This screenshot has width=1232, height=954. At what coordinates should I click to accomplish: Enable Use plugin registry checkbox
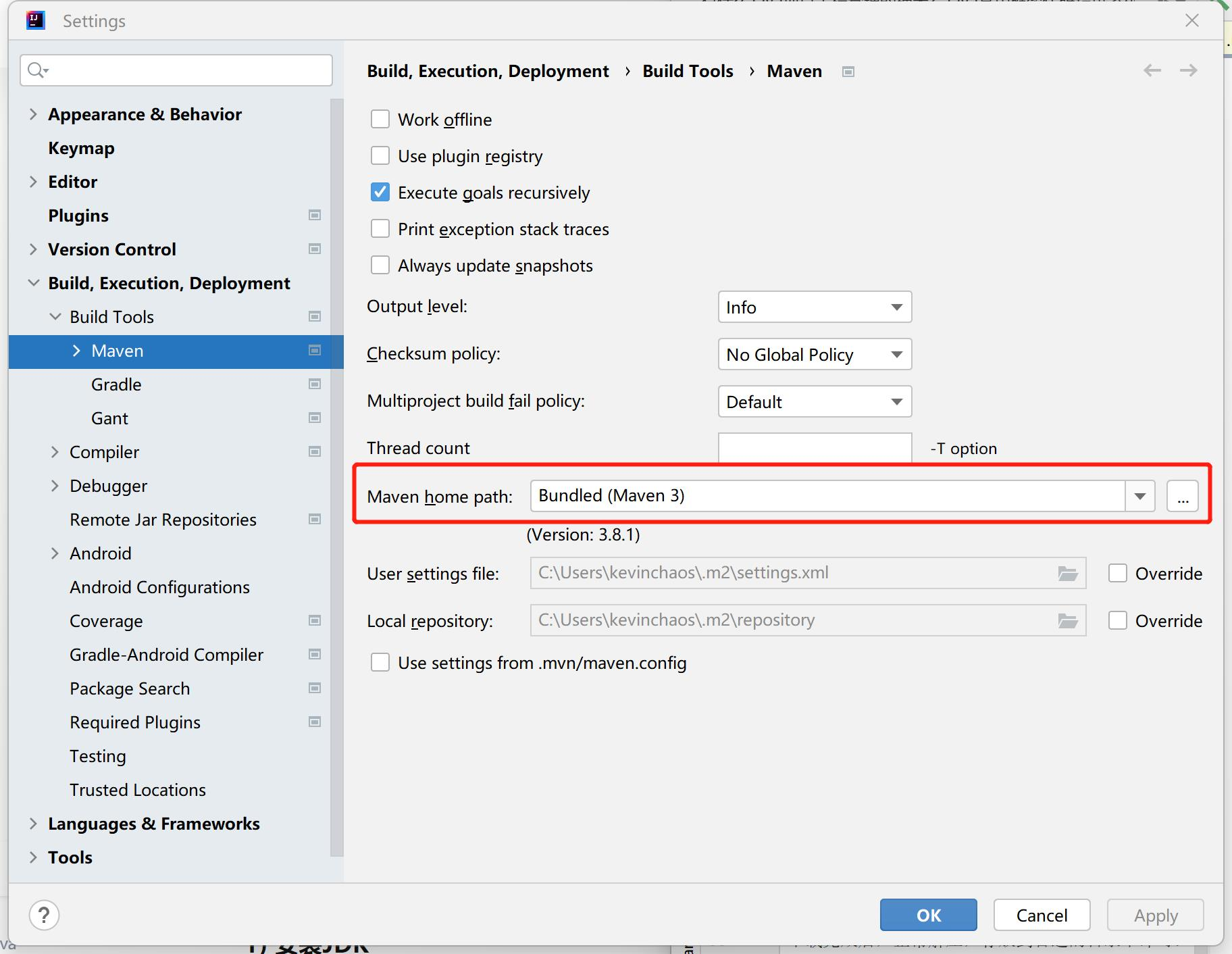[380, 156]
